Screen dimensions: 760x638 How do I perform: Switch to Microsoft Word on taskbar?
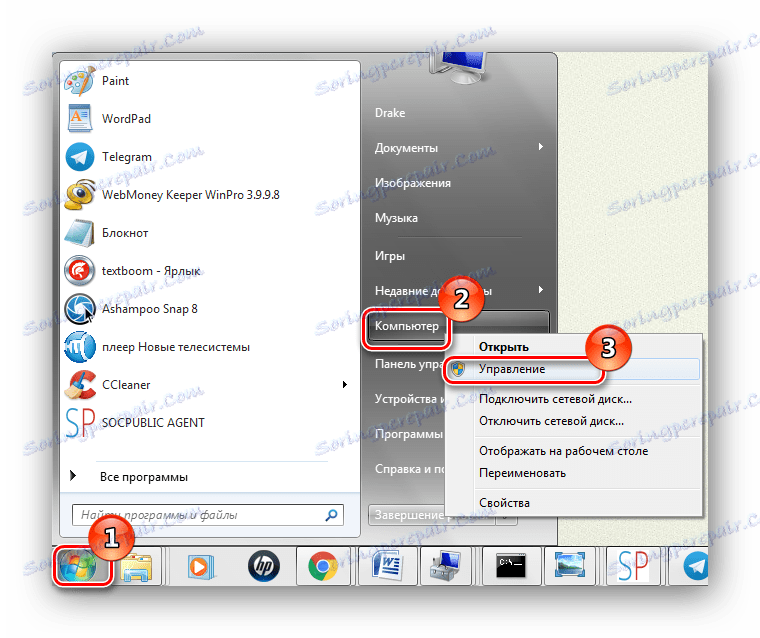click(x=386, y=566)
